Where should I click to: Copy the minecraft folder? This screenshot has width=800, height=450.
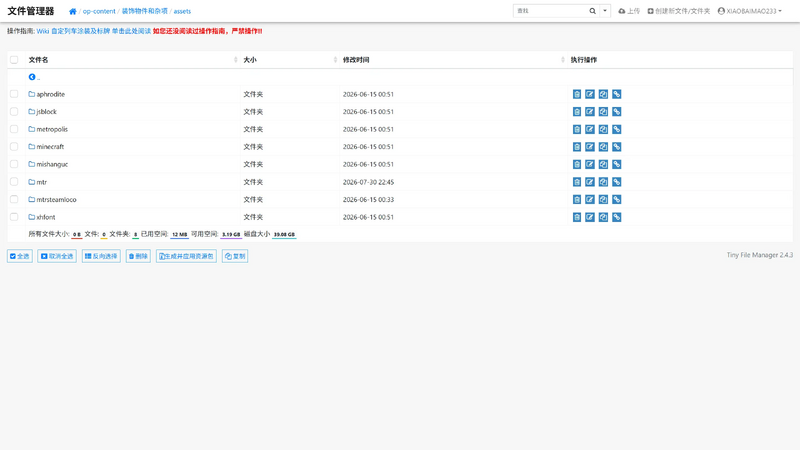(603, 147)
